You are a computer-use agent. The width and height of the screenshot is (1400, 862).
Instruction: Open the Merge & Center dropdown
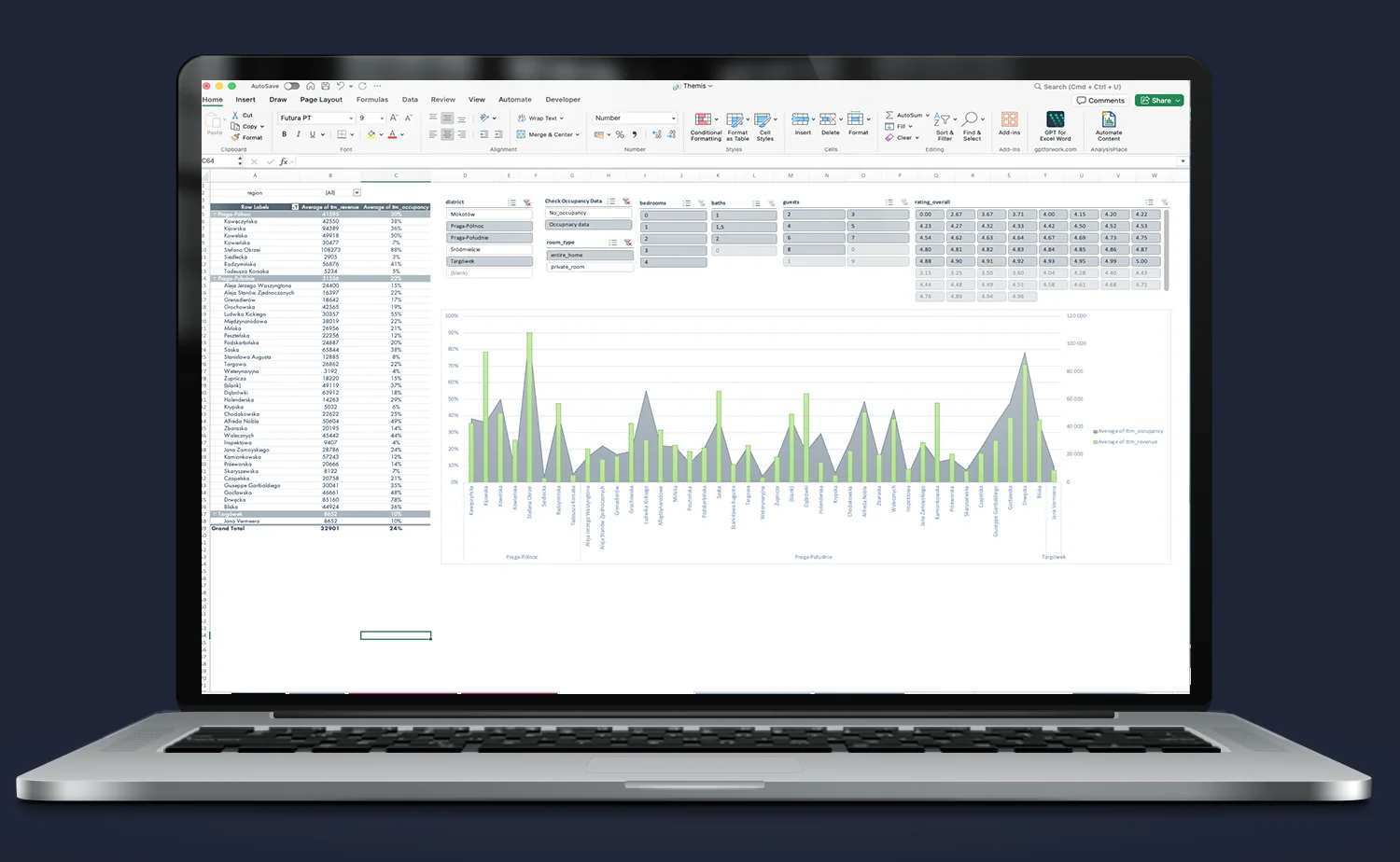[x=578, y=134]
